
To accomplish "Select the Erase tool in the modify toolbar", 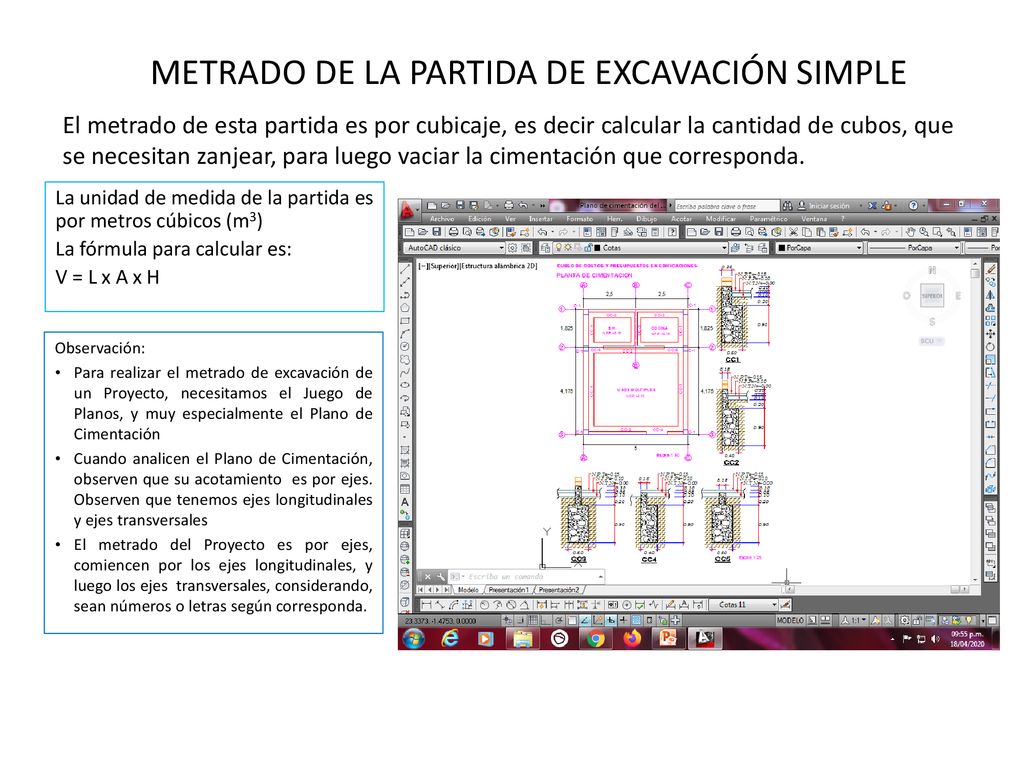I will (x=991, y=268).
